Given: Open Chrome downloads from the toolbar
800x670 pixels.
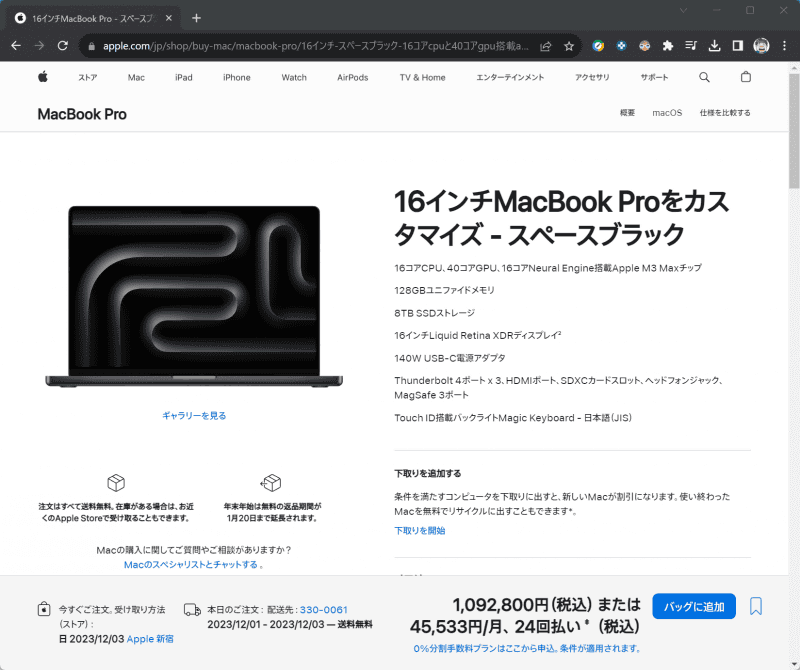Looking at the screenshot, I should pyautogui.click(x=713, y=46).
